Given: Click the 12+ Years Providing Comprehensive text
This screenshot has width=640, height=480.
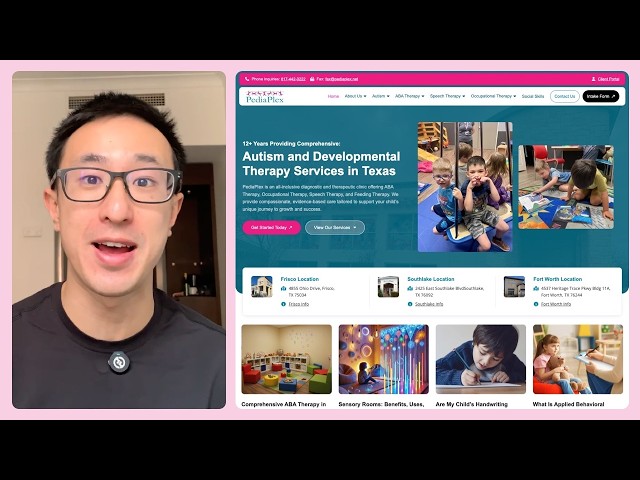Looking at the screenshot, I should click(291, 144).
